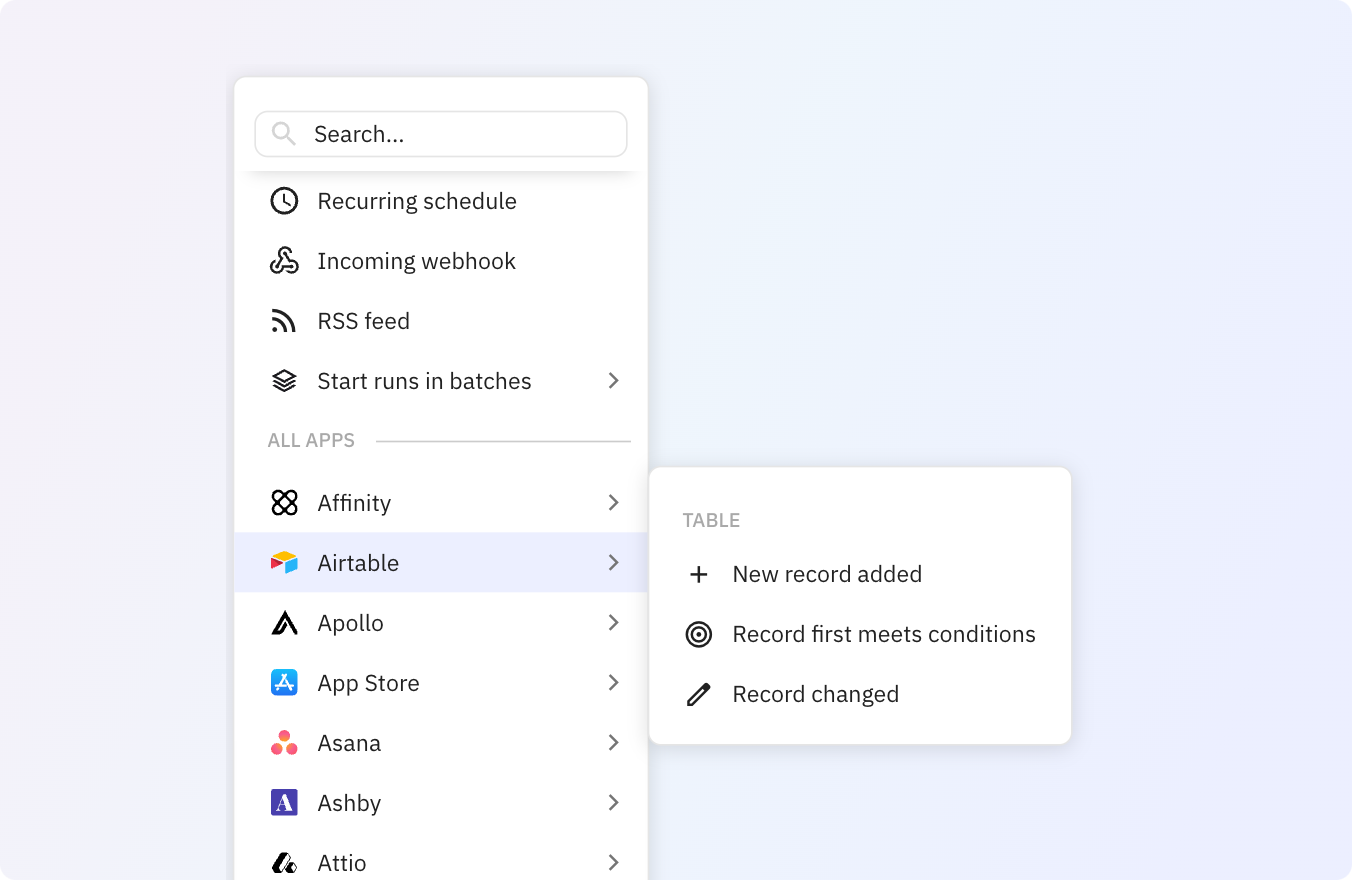Click the Airtable app logo
This screenshot has height=880, width=1352.
tap(284, 563)
